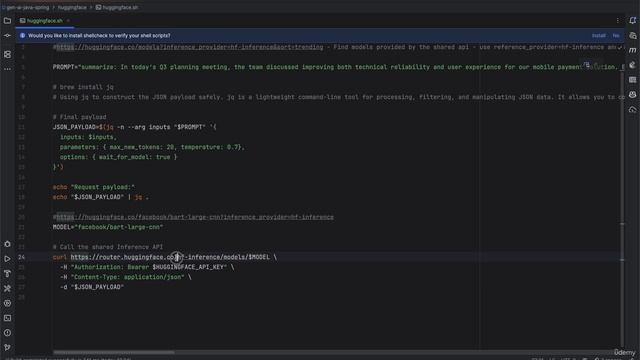Click the router.huggingface.co URL in curl line
Screen dimensions: 640x360
pos(170,257)
